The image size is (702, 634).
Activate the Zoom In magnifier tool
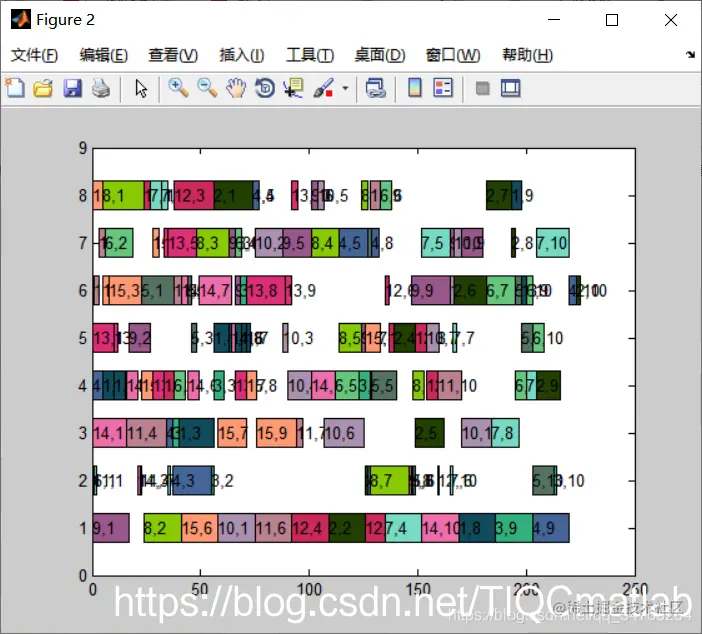coord(178,88)
